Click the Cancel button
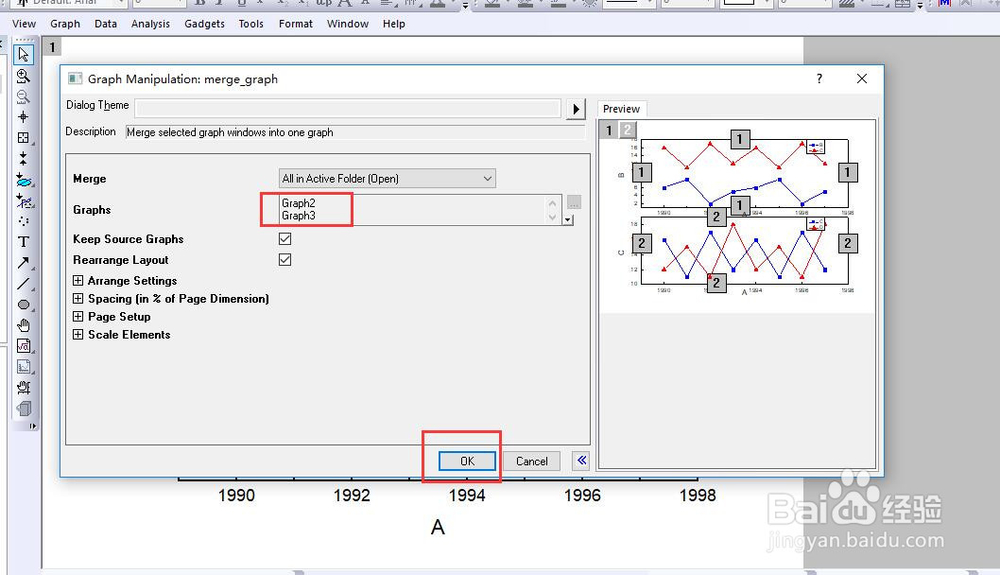The width and height of the screenshot is (1000, 575). pyautogui.click(x=532, y=461)
